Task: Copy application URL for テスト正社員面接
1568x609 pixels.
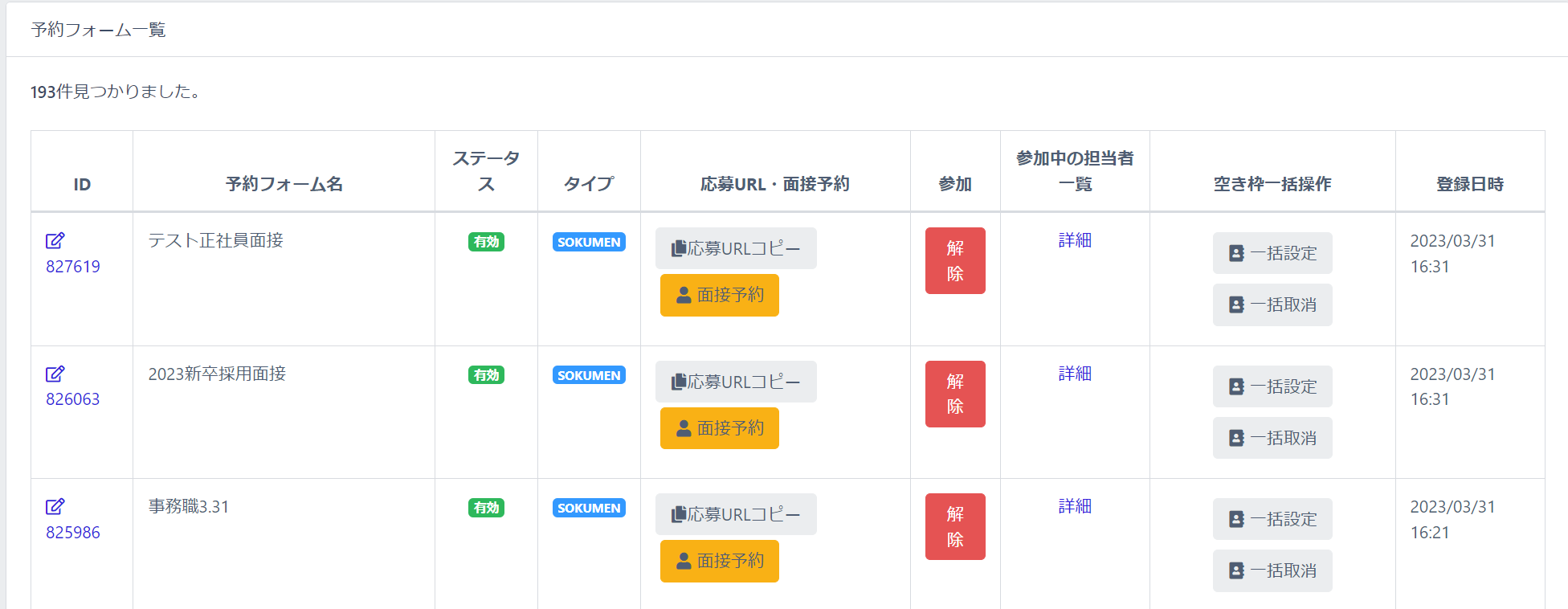Action: (x=736, y=248)
